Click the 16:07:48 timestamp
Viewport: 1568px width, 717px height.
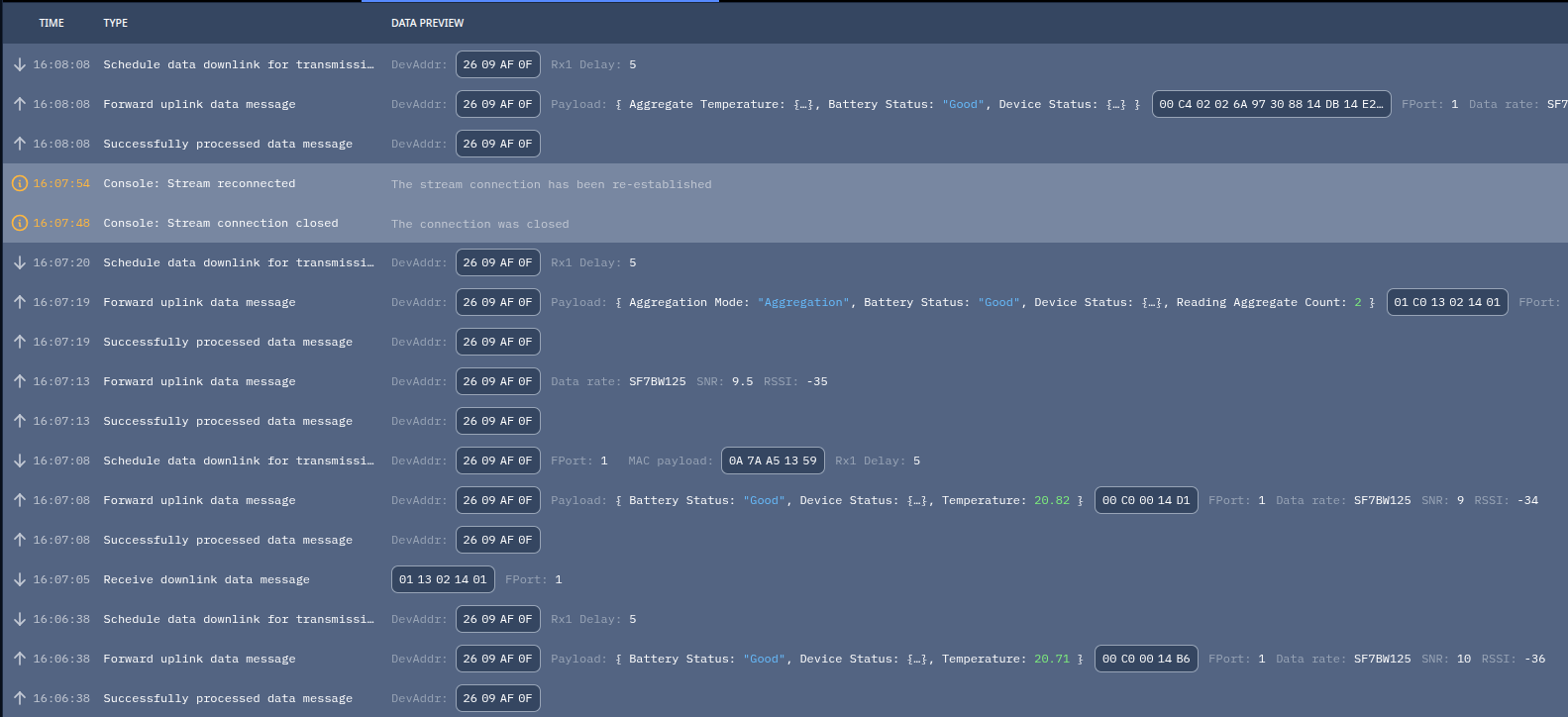point(61,223)
